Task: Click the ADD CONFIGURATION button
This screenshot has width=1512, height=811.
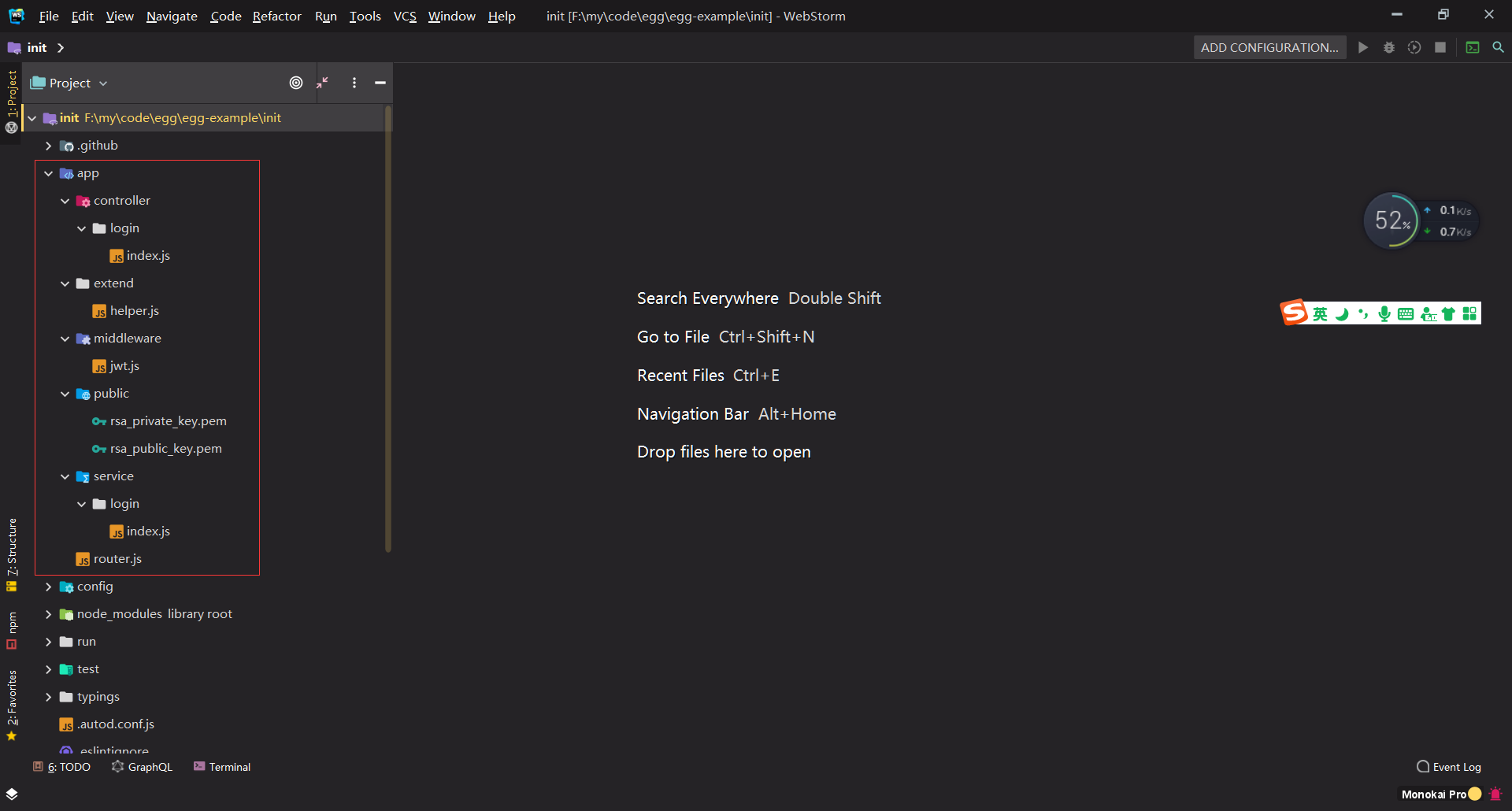Action: 1269,47
